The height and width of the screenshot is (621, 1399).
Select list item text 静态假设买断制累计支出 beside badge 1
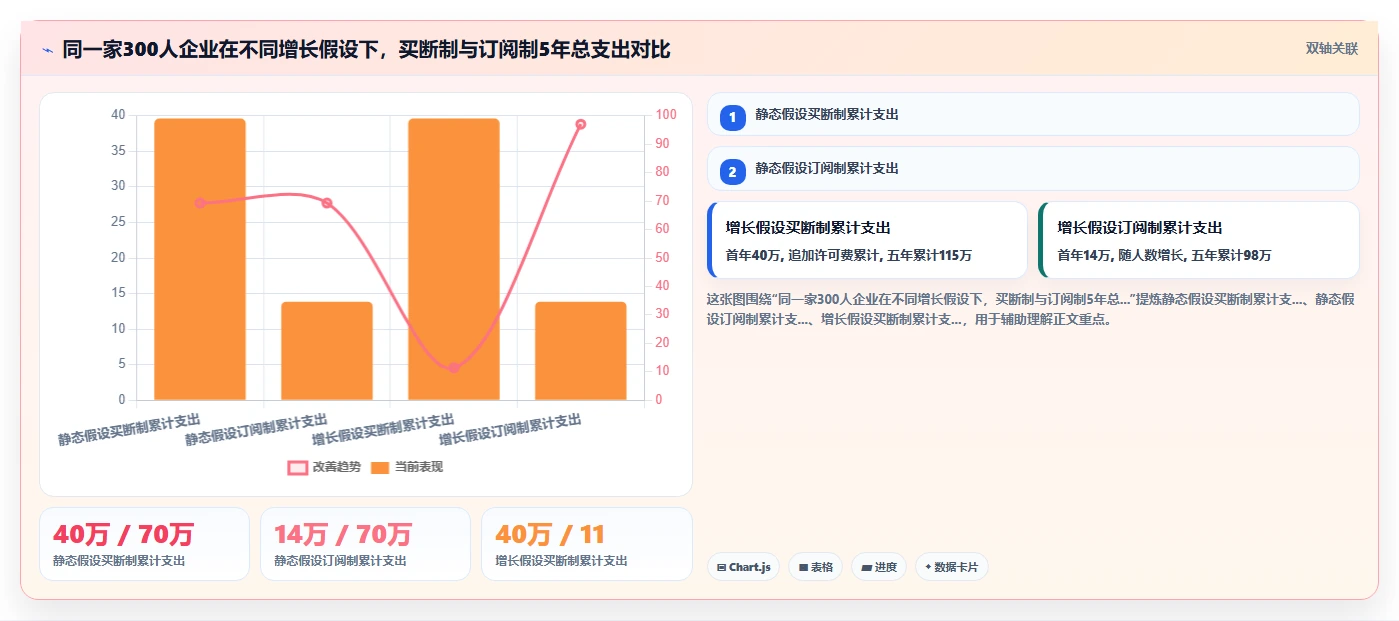827,115
